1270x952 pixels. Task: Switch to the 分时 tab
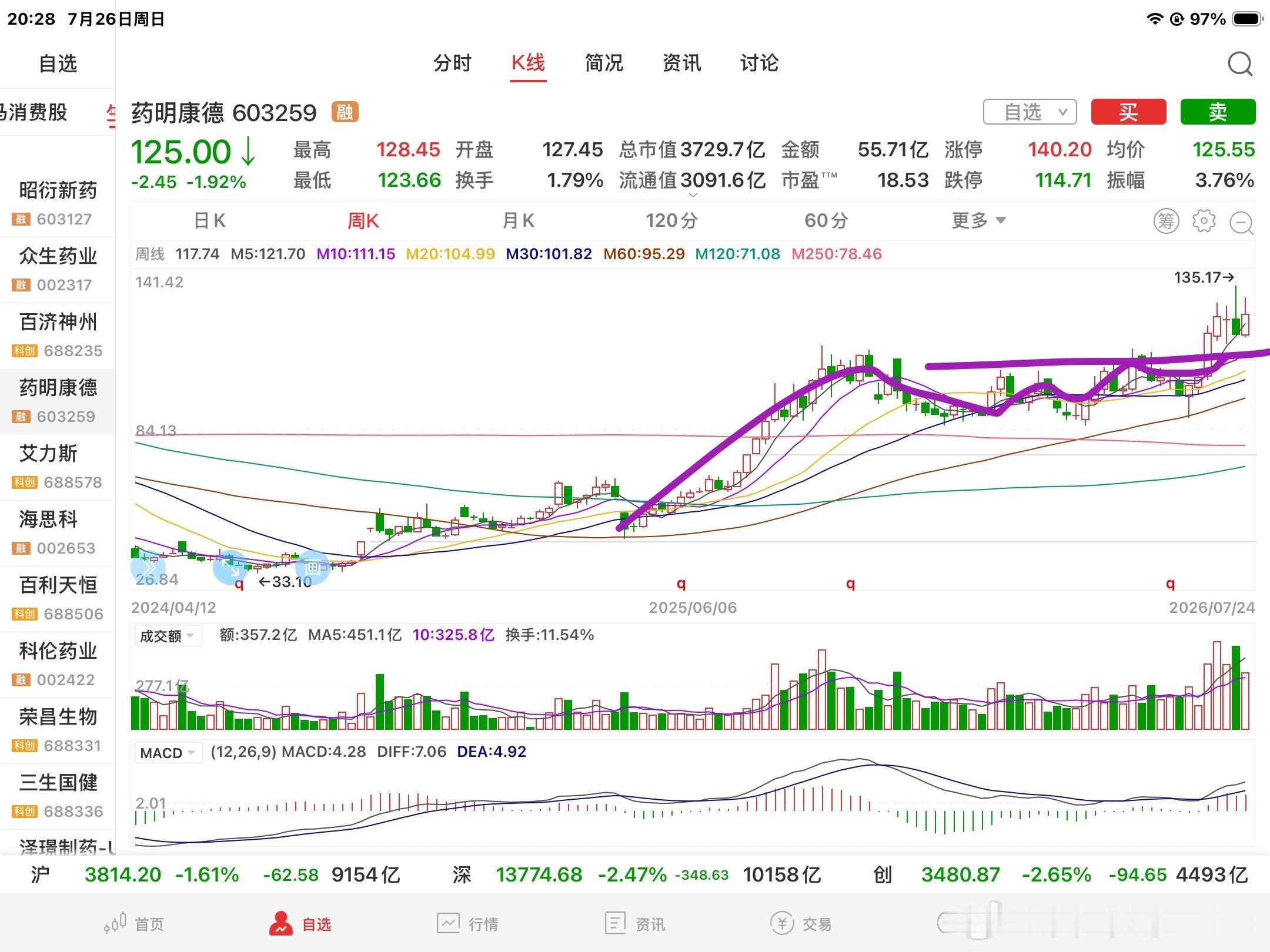click(452, 63)
